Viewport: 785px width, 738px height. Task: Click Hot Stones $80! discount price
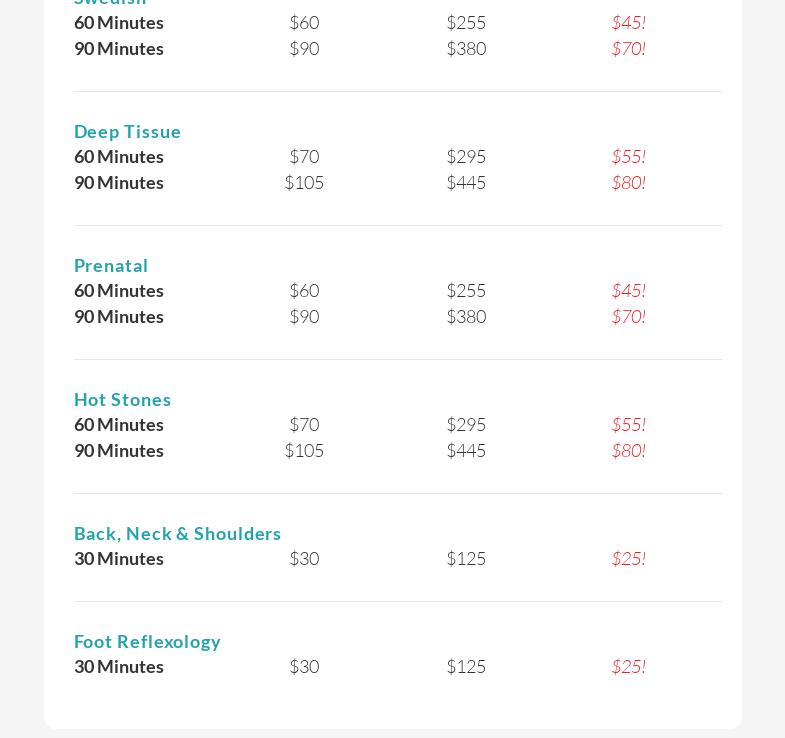tap(628, 450)
